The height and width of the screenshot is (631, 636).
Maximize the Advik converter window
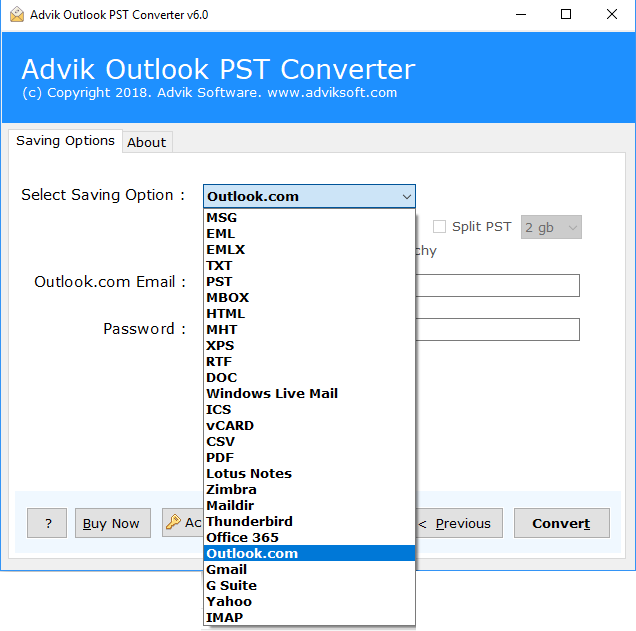coord(566,15)
